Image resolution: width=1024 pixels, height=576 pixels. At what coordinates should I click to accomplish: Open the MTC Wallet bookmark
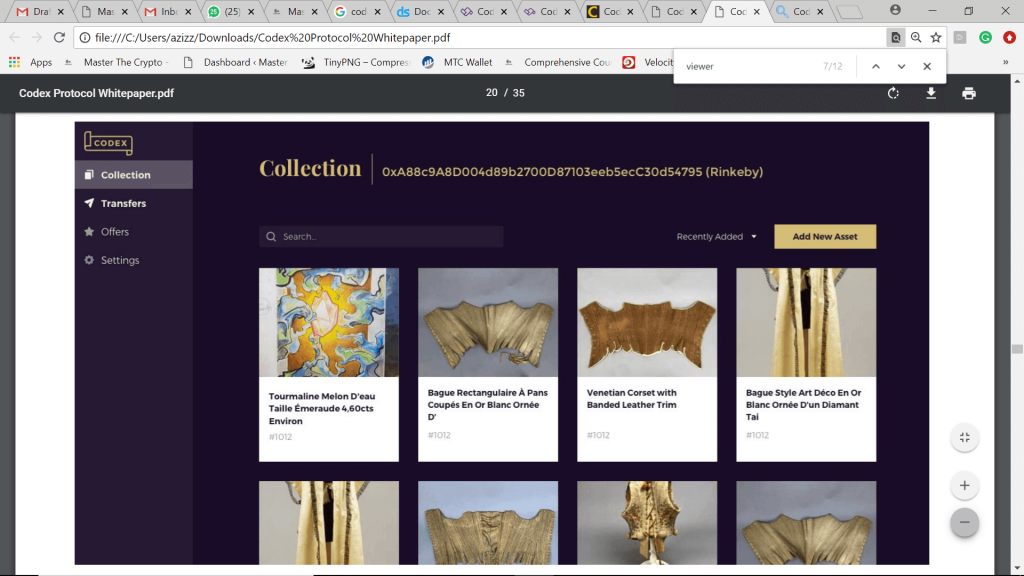pos(457,62)
